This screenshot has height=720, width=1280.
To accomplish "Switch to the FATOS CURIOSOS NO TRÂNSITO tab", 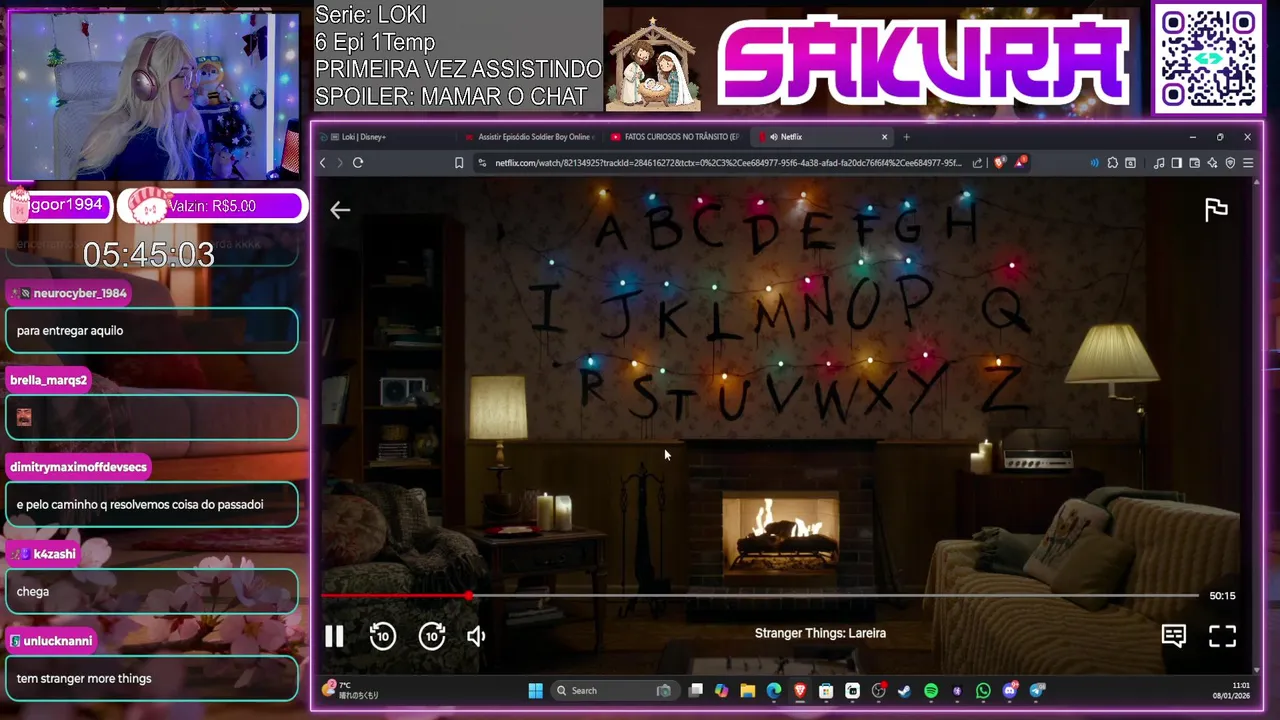I will (x=676, y=137).
